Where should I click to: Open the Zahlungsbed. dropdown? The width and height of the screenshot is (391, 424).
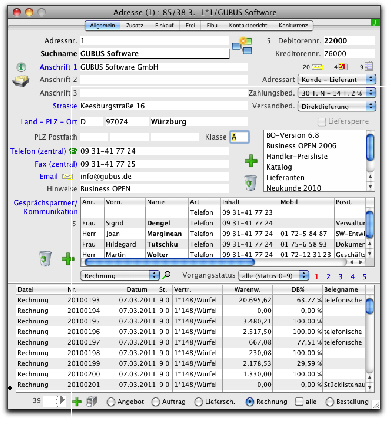pyautogui.click(x=337, y=93)
